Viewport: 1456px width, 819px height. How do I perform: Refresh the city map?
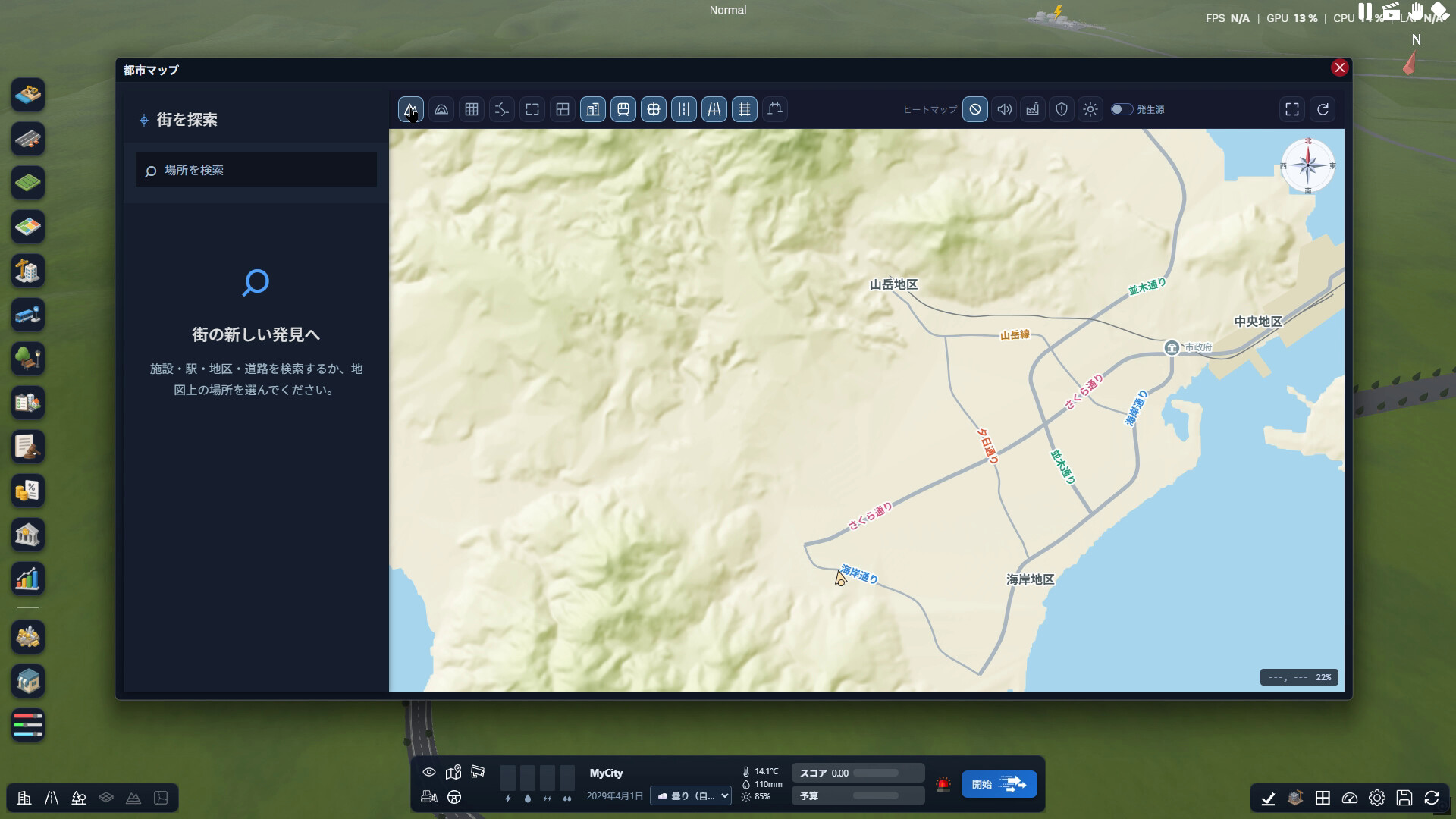coord(1323,109)
